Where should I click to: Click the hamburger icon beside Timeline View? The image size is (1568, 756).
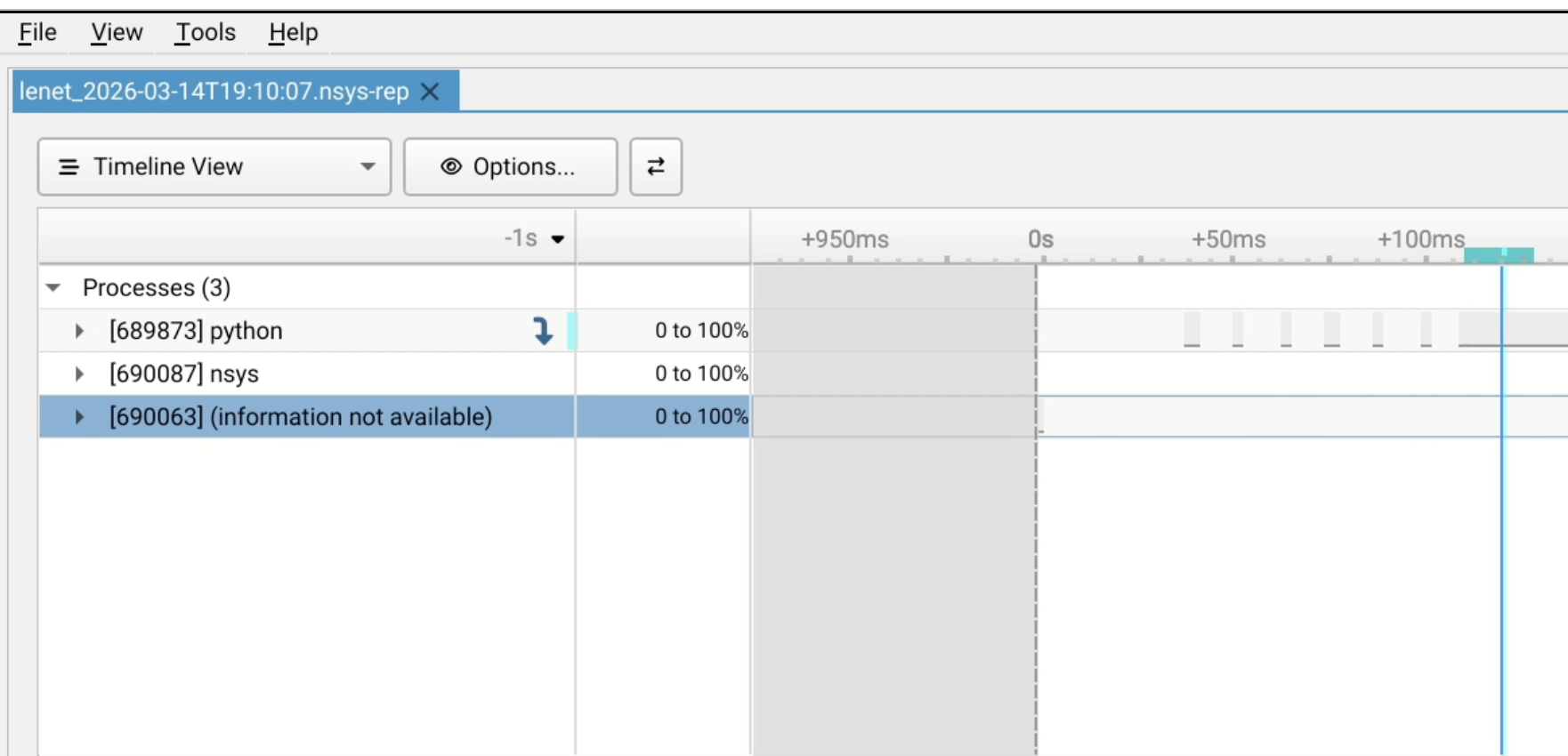(69, 166)
